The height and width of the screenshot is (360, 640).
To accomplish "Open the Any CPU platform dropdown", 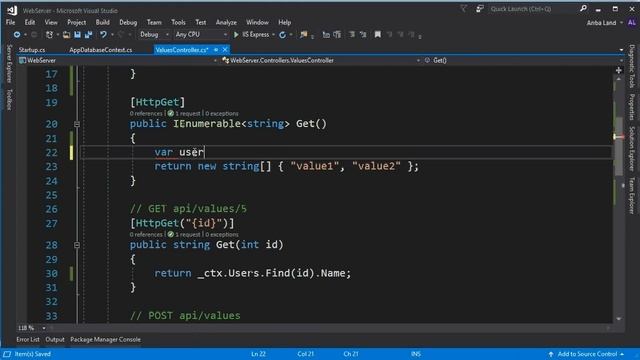I will click(201, 35).
